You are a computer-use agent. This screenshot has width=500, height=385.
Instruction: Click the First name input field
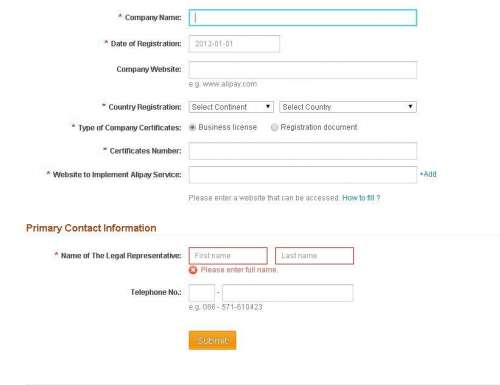click(228, 256)
